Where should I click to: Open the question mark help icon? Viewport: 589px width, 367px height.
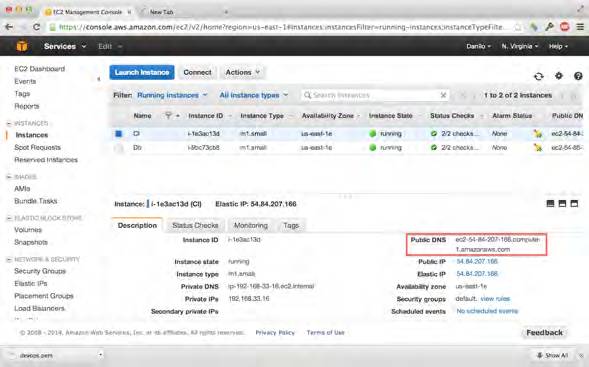[x=578, y=76]
